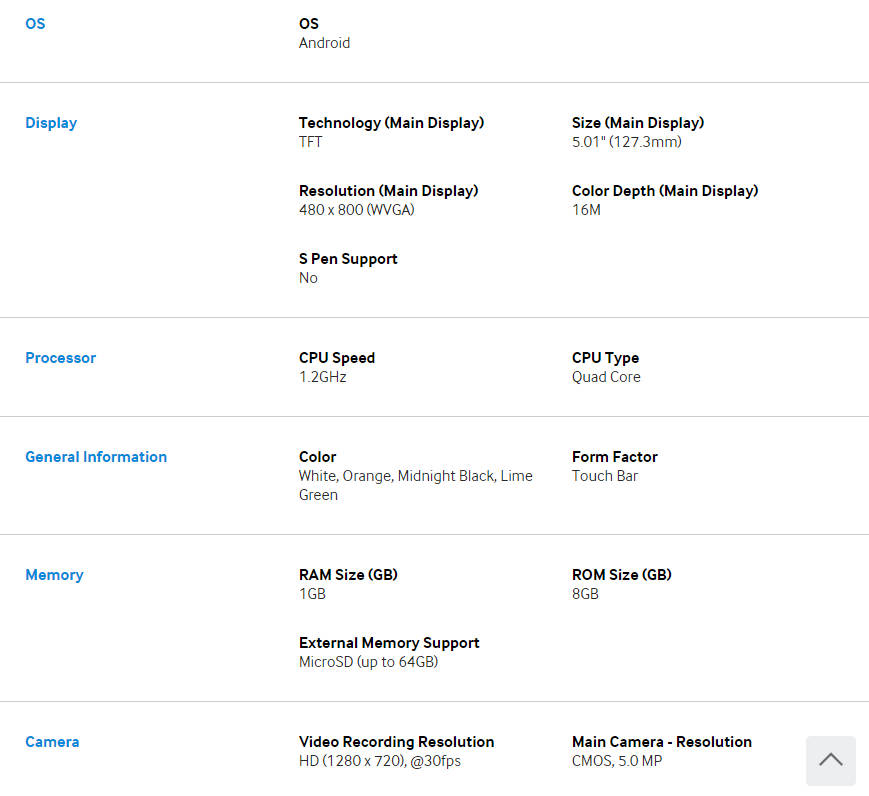Screen dimensions: 869x796
Task: Click the Memory category heading
Action: coord(54,575)
